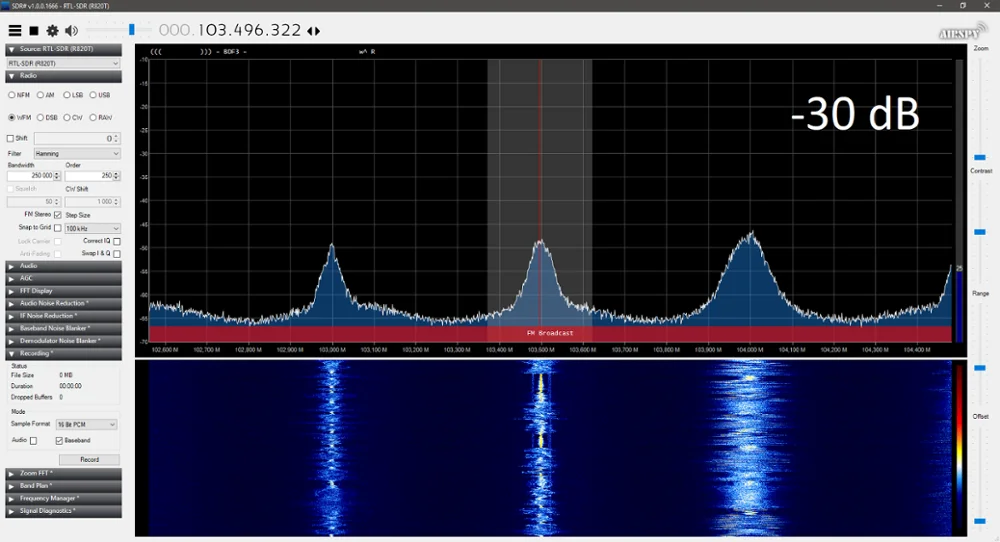Screen dimensions: 1000x542
Task: Open the Step Size 100 kHz dropdown
Action: (93, 228)
